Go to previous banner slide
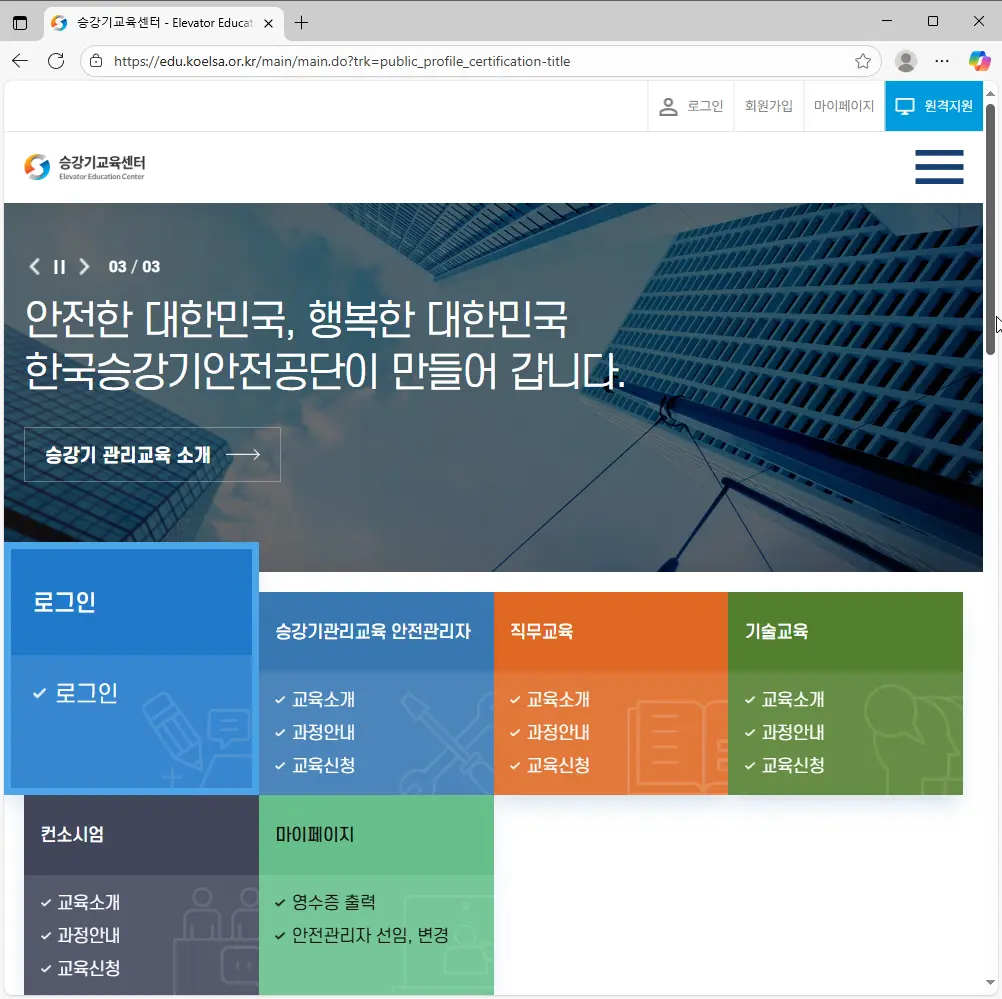1002x999 pixels. [x=35, y=266]
